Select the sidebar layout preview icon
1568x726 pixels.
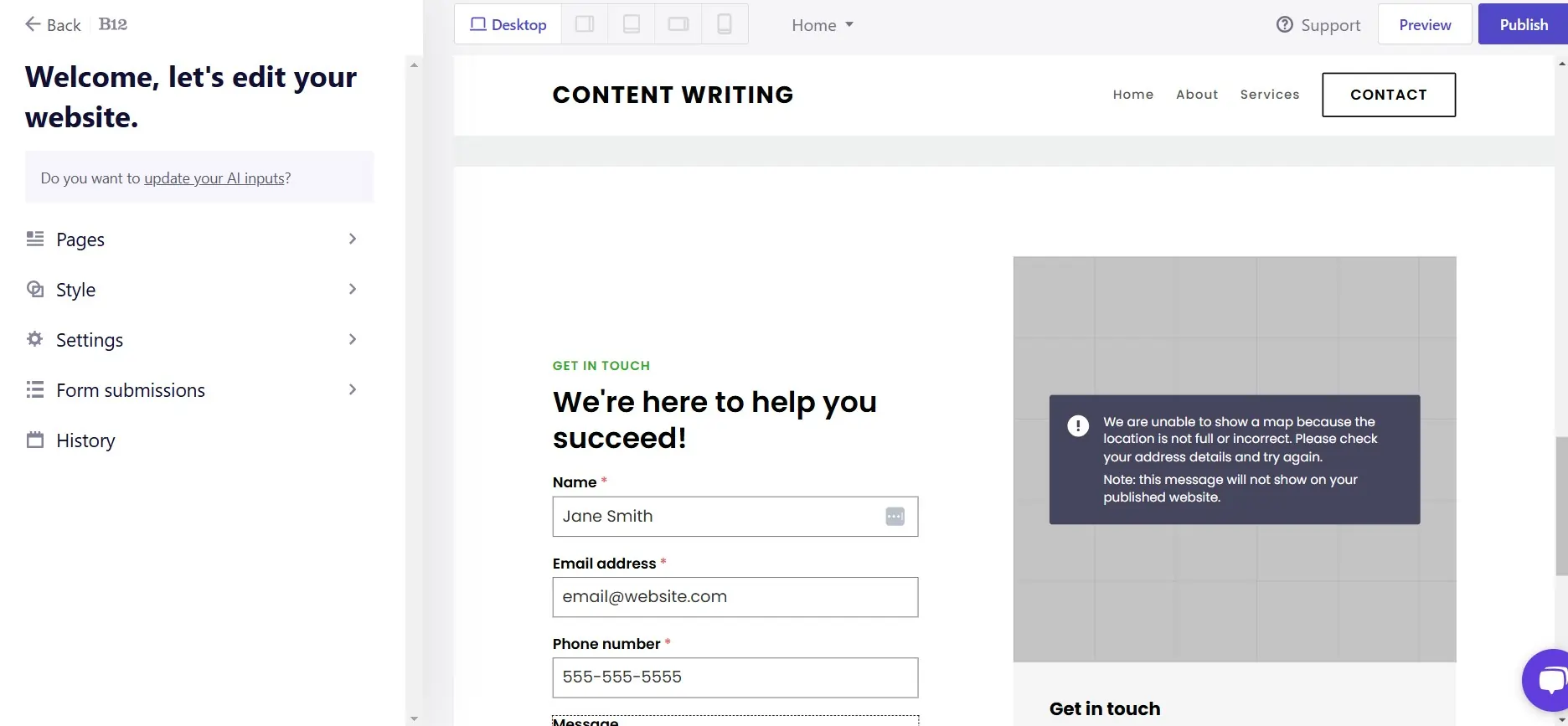point(585,24)
